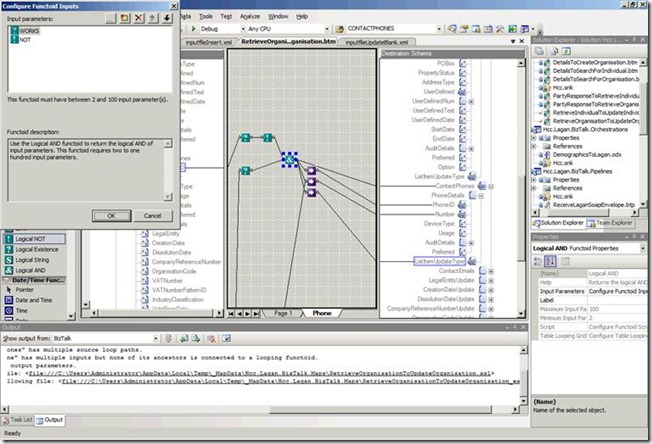Expand the ContactPhones destination node
This screenshot has height=444, width=652.
[x=491, y=186]
